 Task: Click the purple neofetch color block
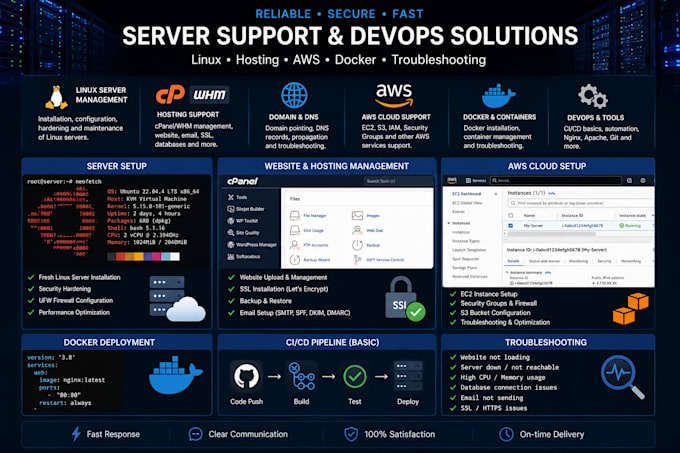point(147,257)
